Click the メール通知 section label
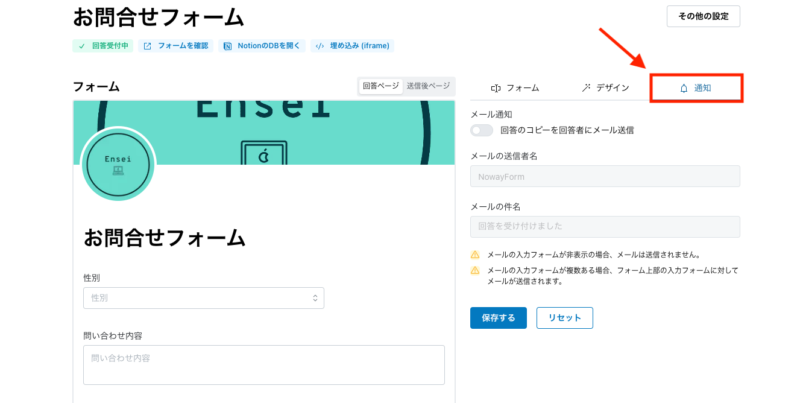 coord(491,114)
